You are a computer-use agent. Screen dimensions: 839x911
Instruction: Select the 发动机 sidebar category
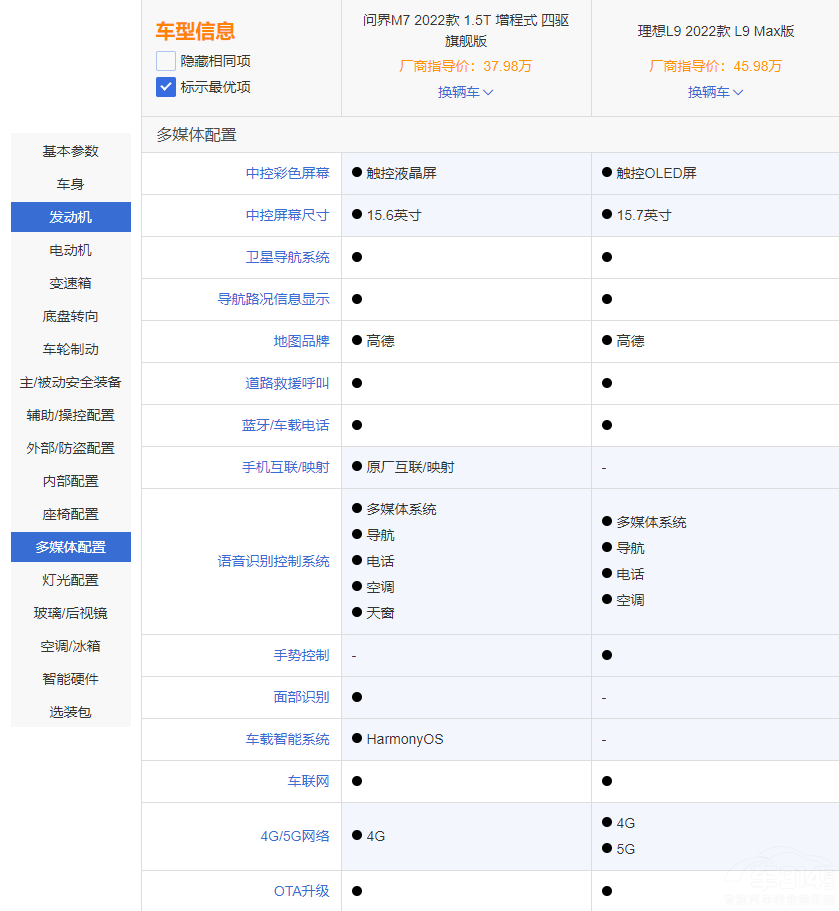[69, 217]
